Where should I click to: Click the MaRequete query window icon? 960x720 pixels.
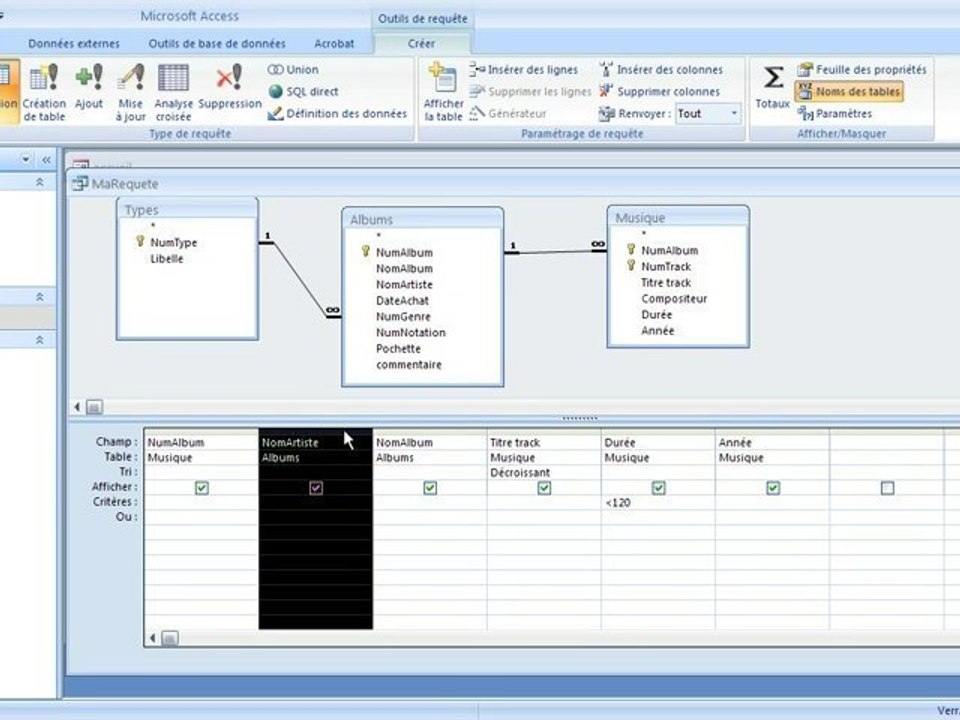point(80,183)
